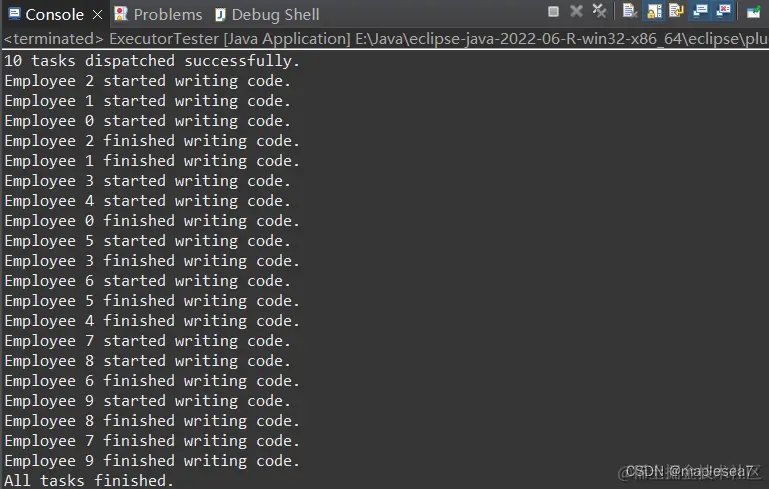Click the Terminate square stop icon

click(x=553, y=11)
